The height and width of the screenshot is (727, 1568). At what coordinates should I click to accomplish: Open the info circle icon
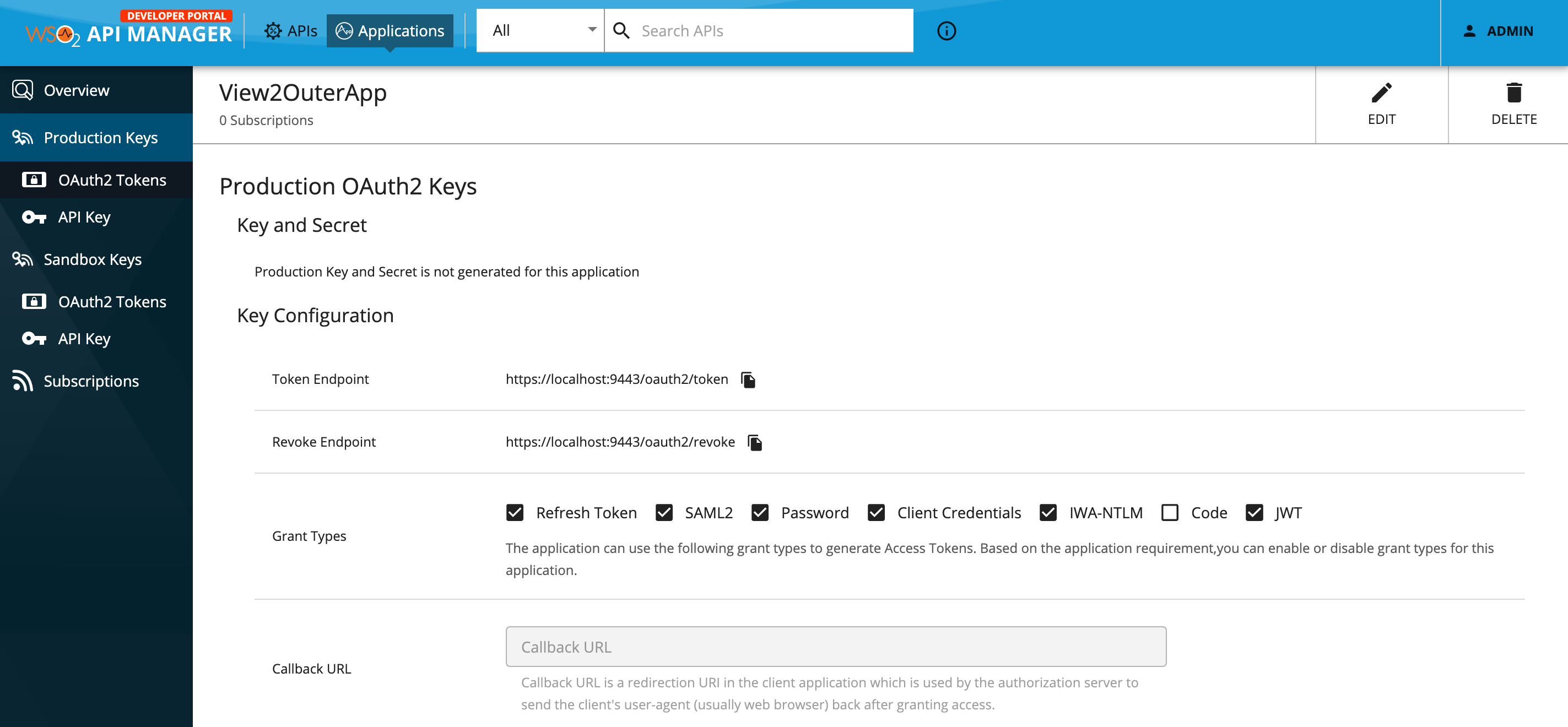tap(946, 31)
